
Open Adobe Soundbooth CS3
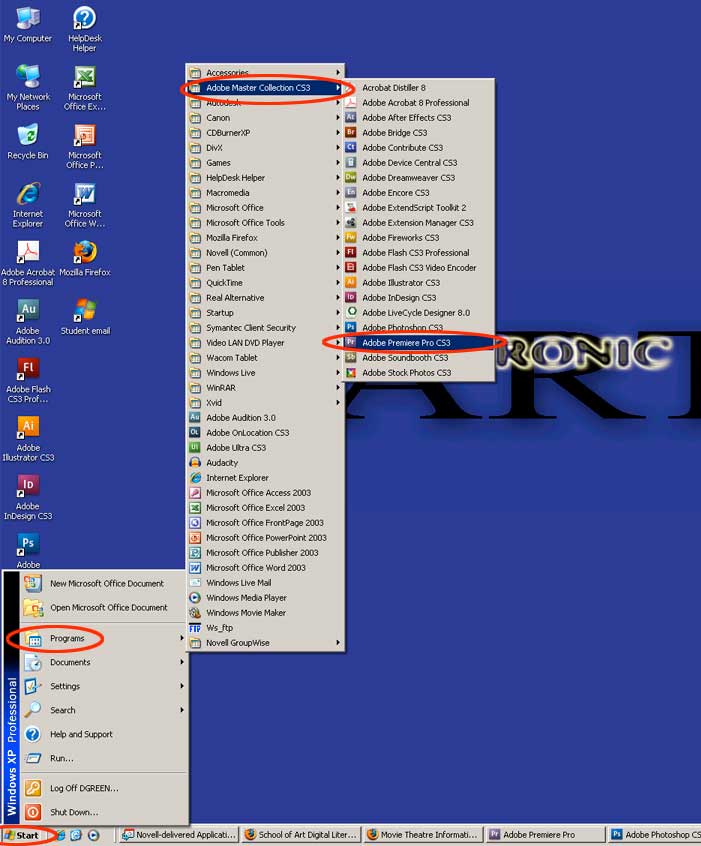click(419, 358)
